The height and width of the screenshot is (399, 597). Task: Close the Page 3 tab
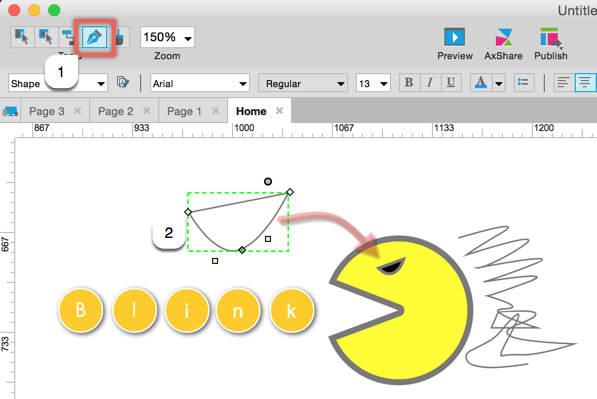tap(77, 111)
